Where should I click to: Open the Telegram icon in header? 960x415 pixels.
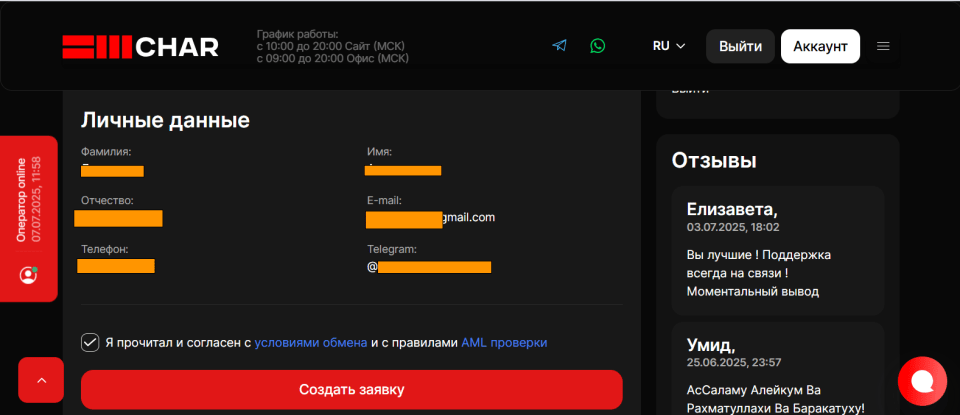[x=559, y=46]
